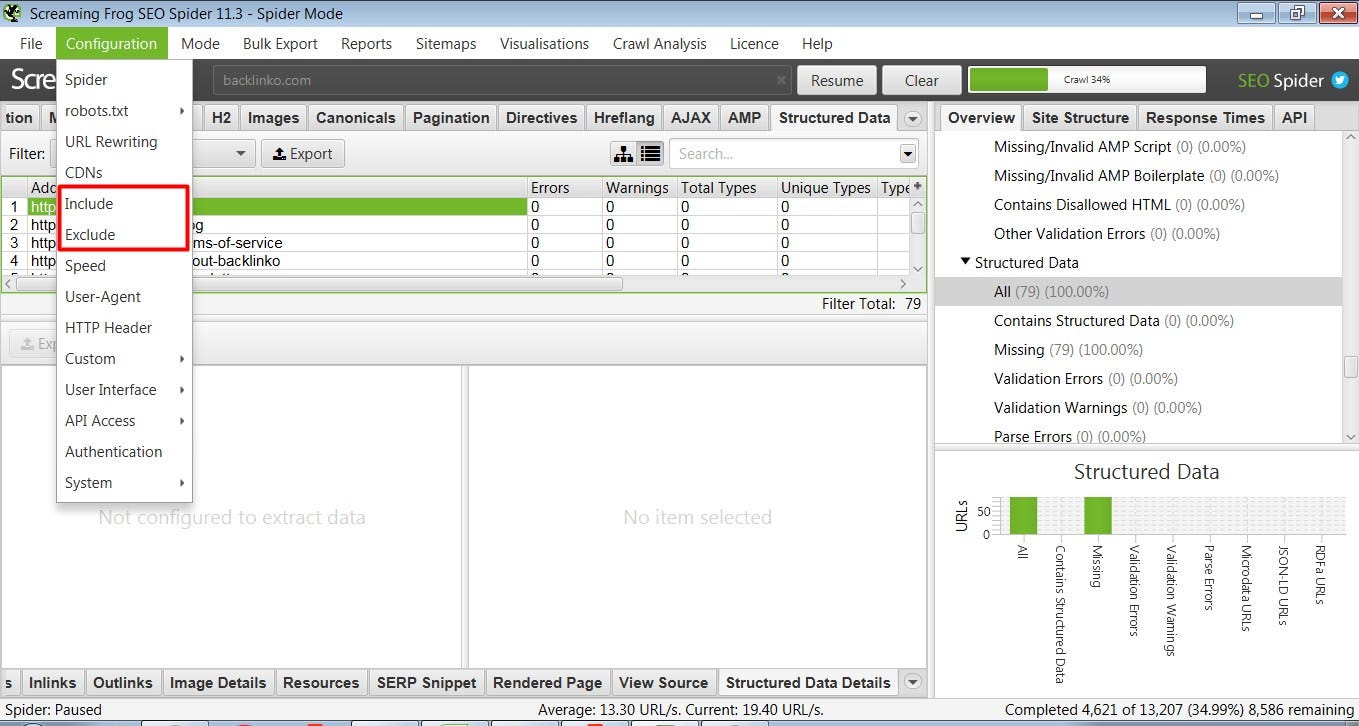Open the Help menu
The width and height of the screenshot is (1359, 726).
(817, 44)
